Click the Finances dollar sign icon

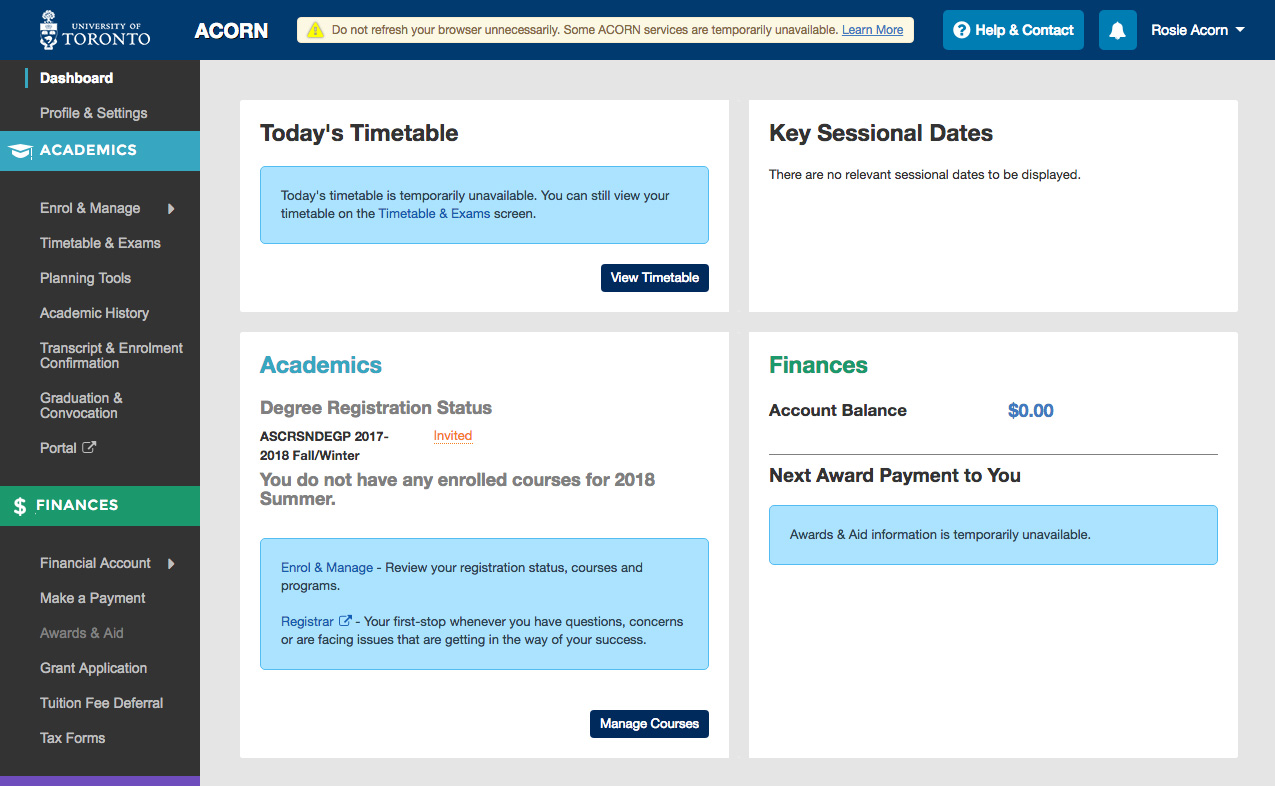click(19, 506)
